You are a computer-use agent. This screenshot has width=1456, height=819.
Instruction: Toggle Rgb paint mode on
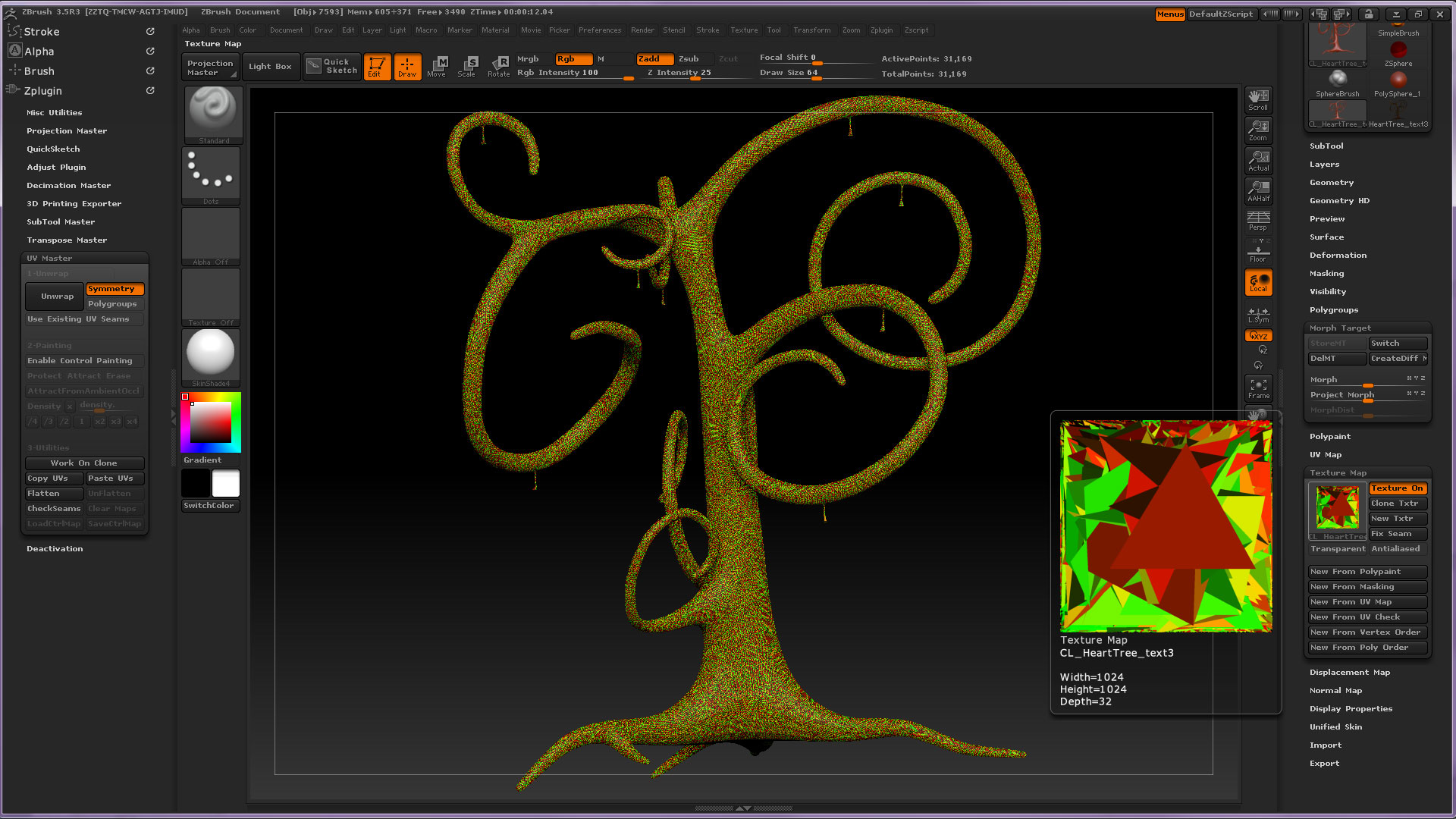click(573, 58)
